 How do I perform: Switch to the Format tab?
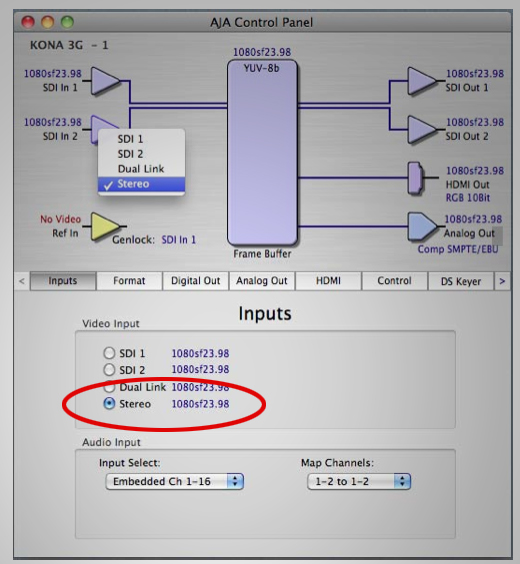[129, 281]
